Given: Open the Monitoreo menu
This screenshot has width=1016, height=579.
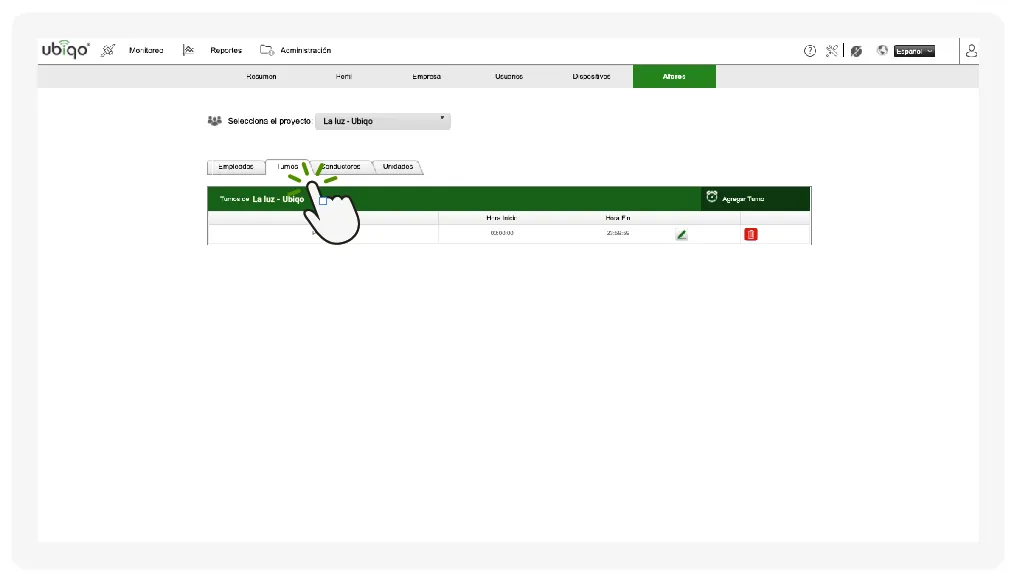Looking at the screenshot, I should pyautogui.click(x=146, y=50).
